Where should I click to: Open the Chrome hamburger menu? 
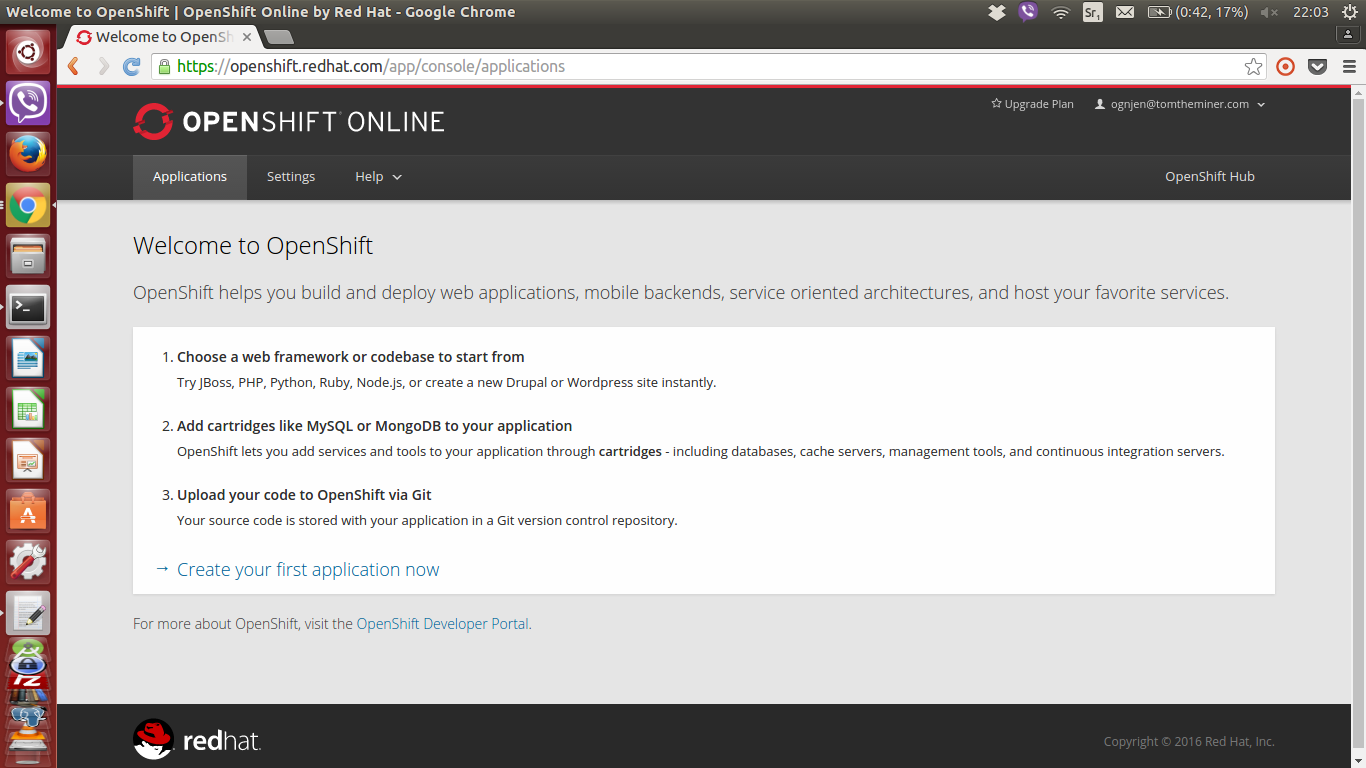tap(1349, 67)
